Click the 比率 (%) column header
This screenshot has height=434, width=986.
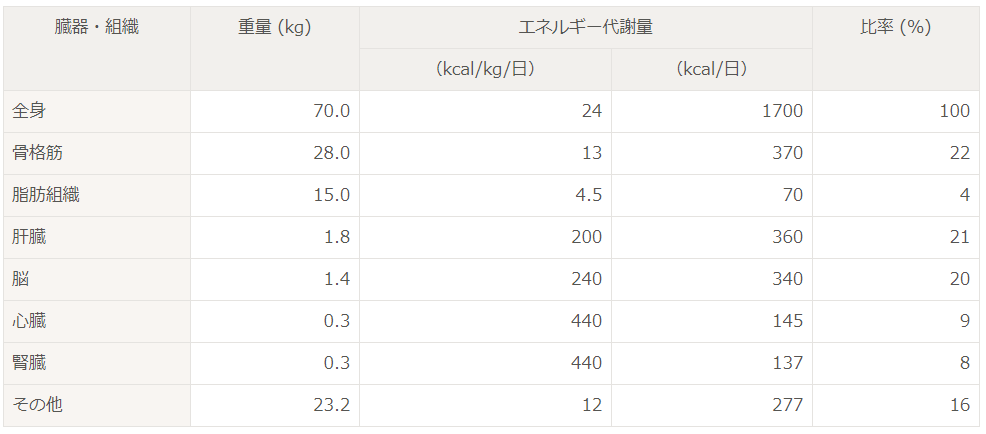pos(896,48)
